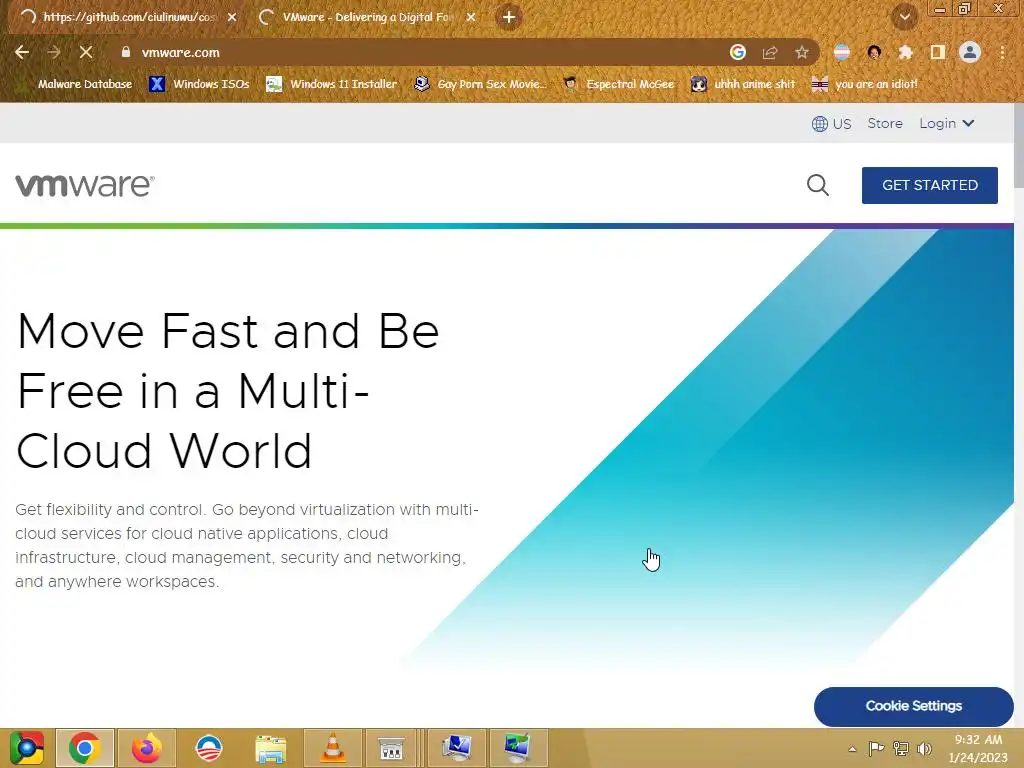1024x768 pixels.
Task: Open the Store link
Action: coord(885,123)
